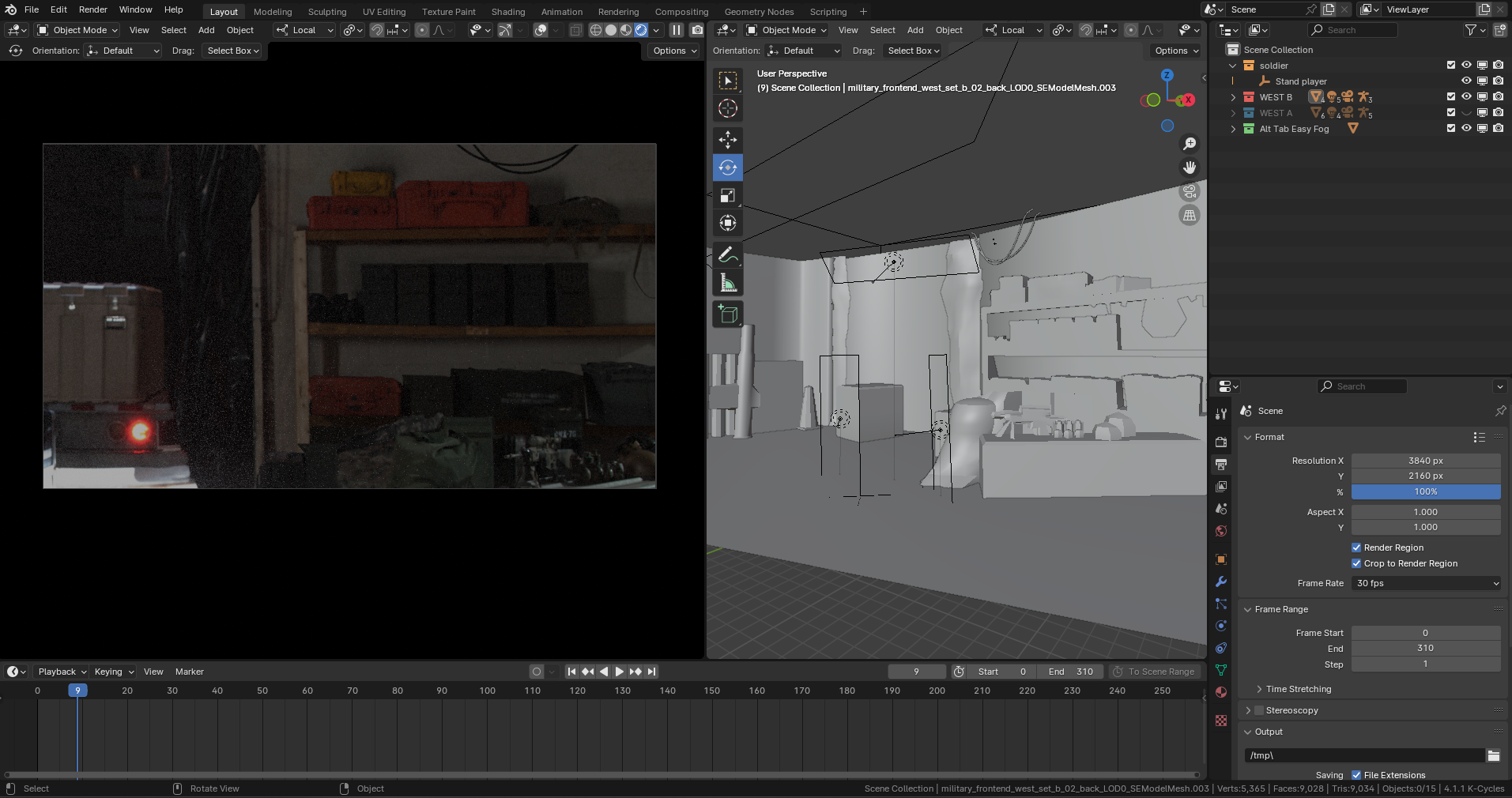The height and width of the screenshot is (798, 1512).
Task: Select the Rotate tool
Action: [728, 168]
